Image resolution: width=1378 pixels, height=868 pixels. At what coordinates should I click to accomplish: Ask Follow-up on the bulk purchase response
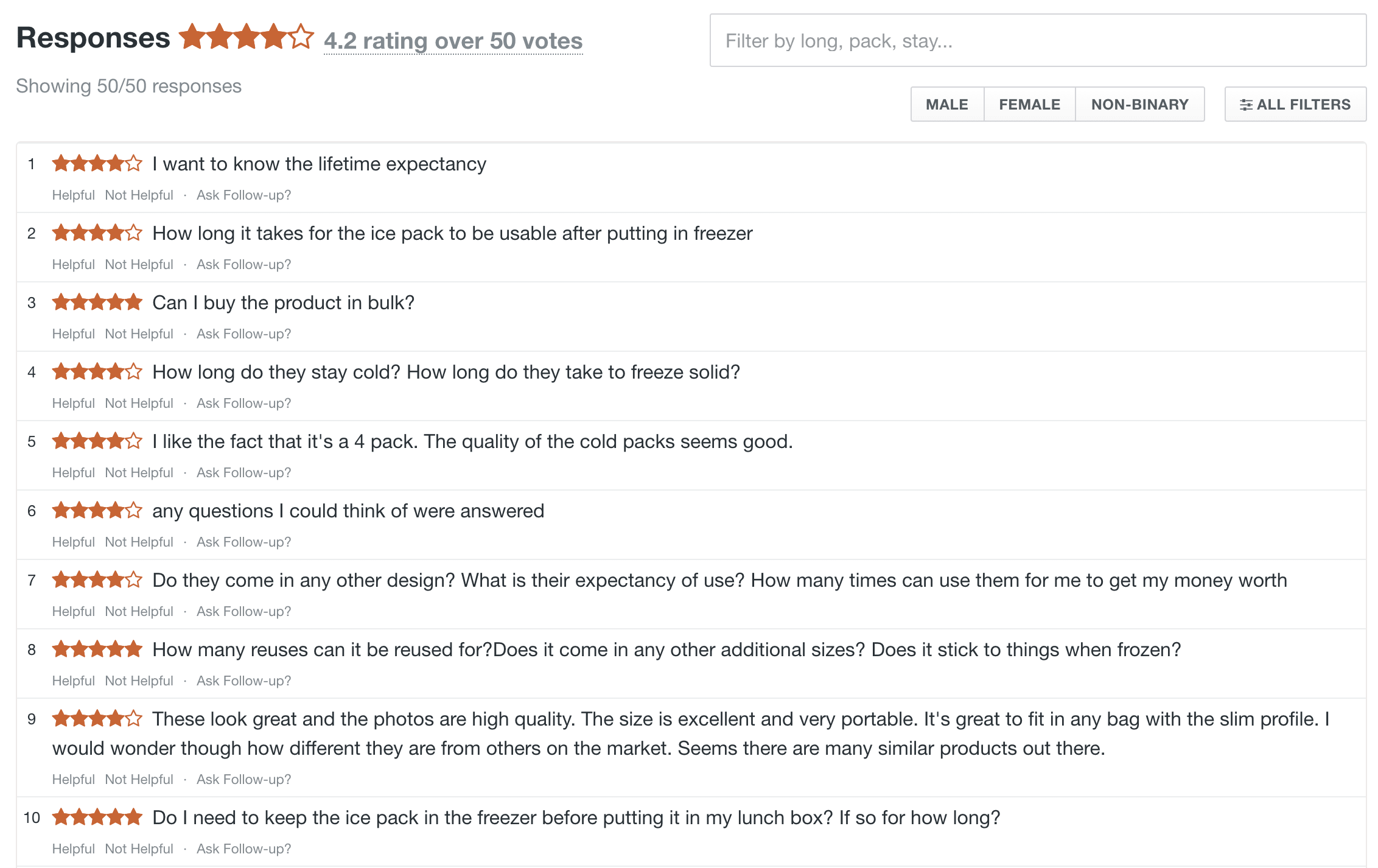point(243,334)
